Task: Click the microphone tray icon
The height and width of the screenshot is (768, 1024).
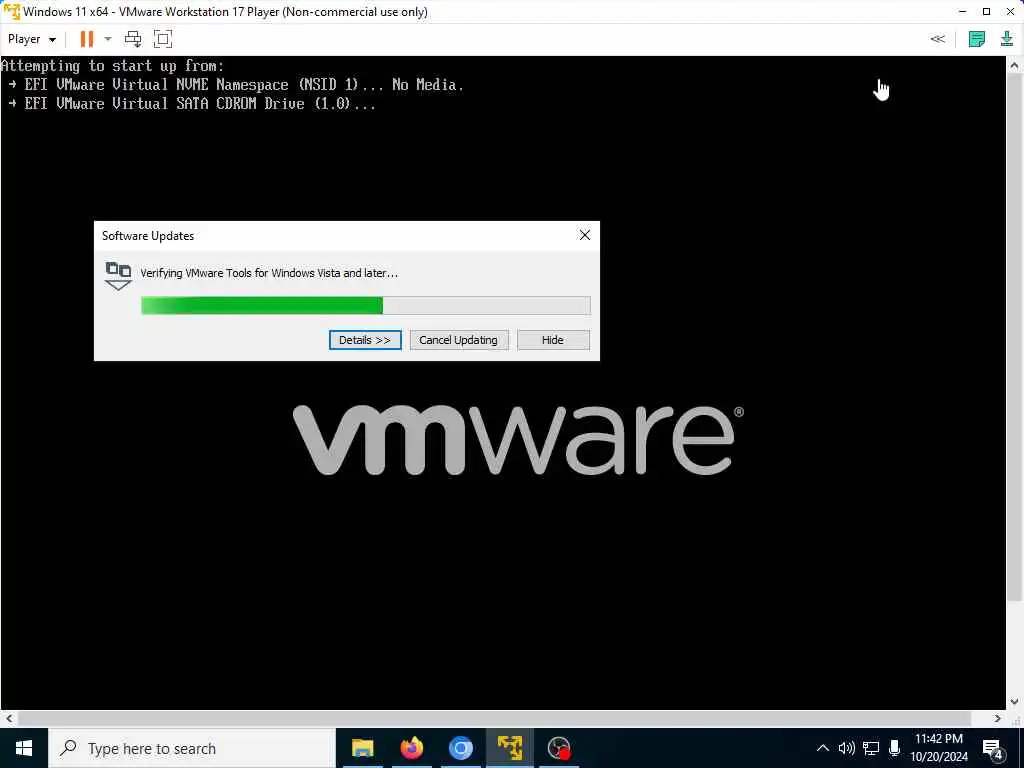Action: point(895,748)
